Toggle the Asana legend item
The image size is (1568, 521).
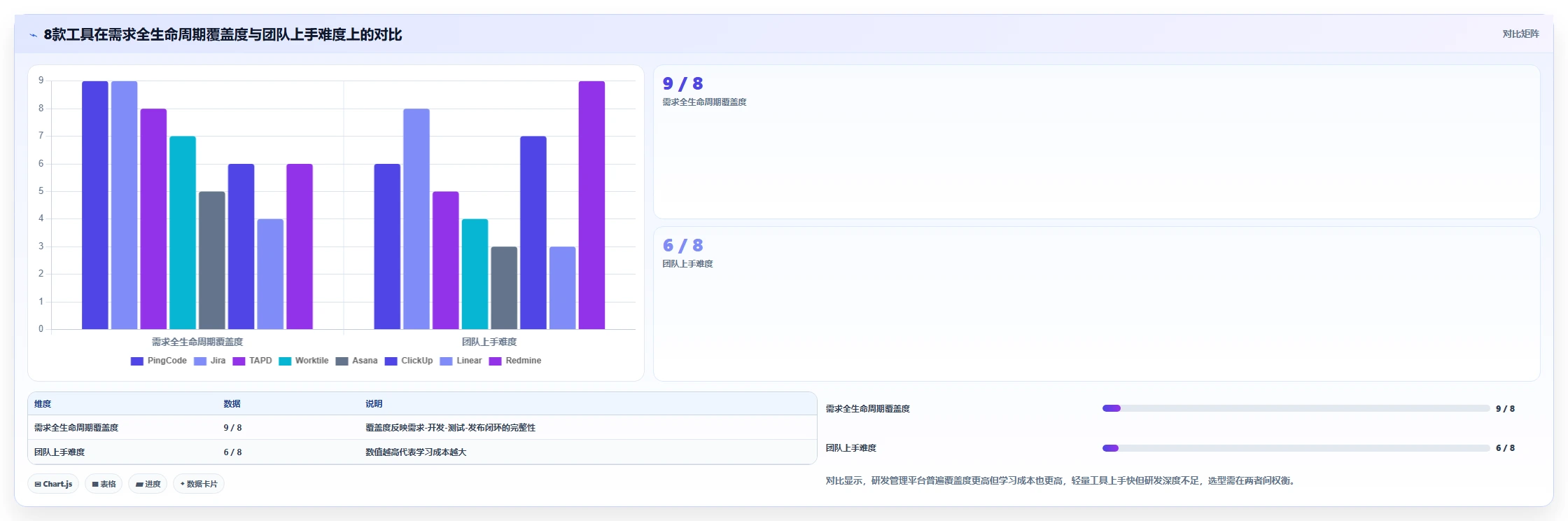[x=357, y=361]
